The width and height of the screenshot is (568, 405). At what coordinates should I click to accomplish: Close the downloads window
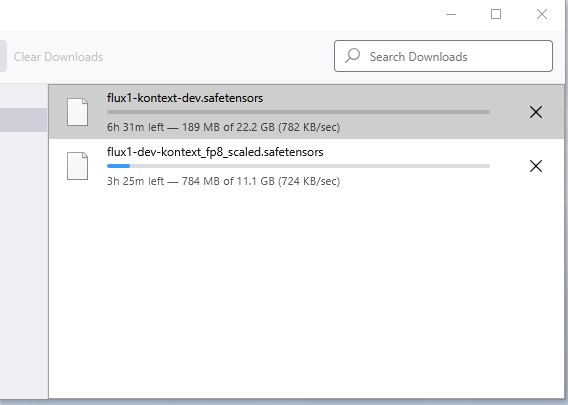[542, 14]
